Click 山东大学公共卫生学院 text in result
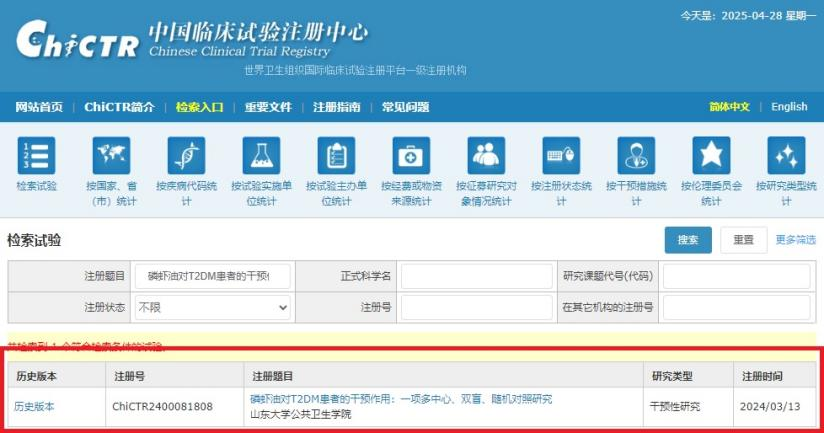This screenshot has width=824, height=433. 301,415
